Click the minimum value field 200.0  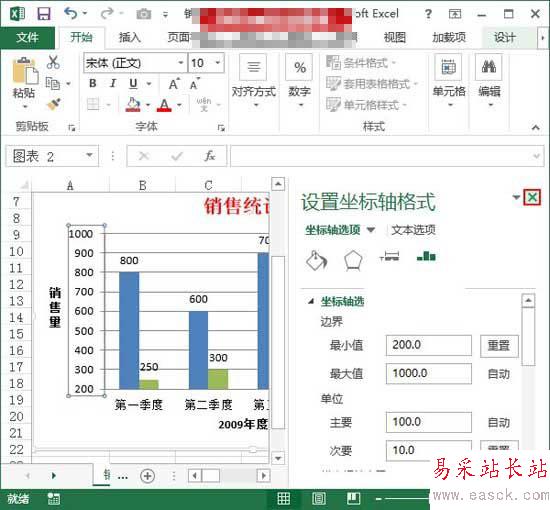[x=429, y=345]
